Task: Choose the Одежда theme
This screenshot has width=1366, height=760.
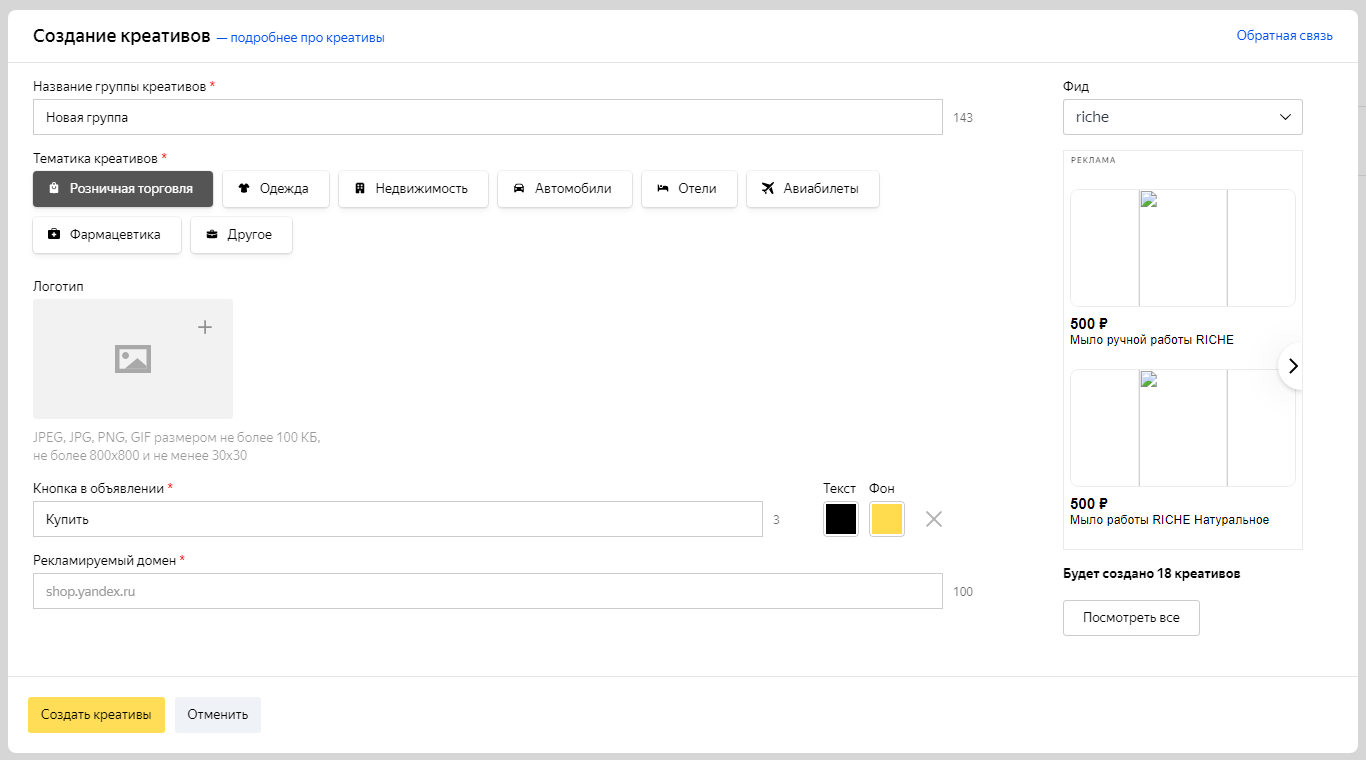Action: point(276,188)
